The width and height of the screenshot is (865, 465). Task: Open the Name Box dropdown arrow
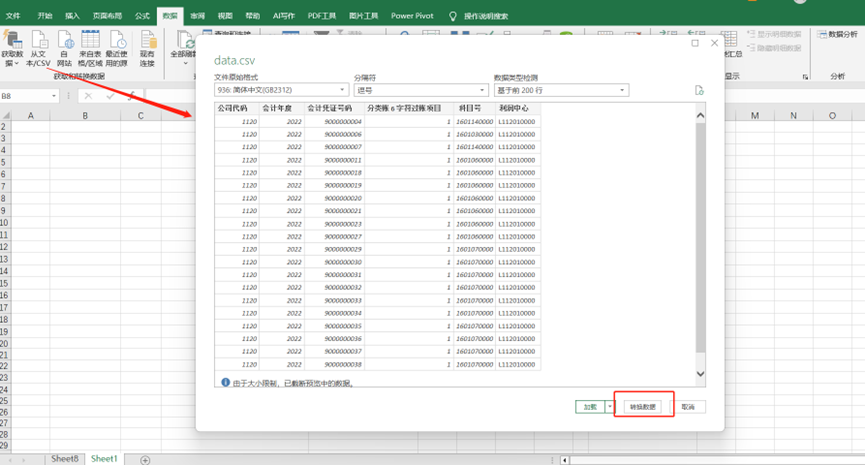(54, 96)
